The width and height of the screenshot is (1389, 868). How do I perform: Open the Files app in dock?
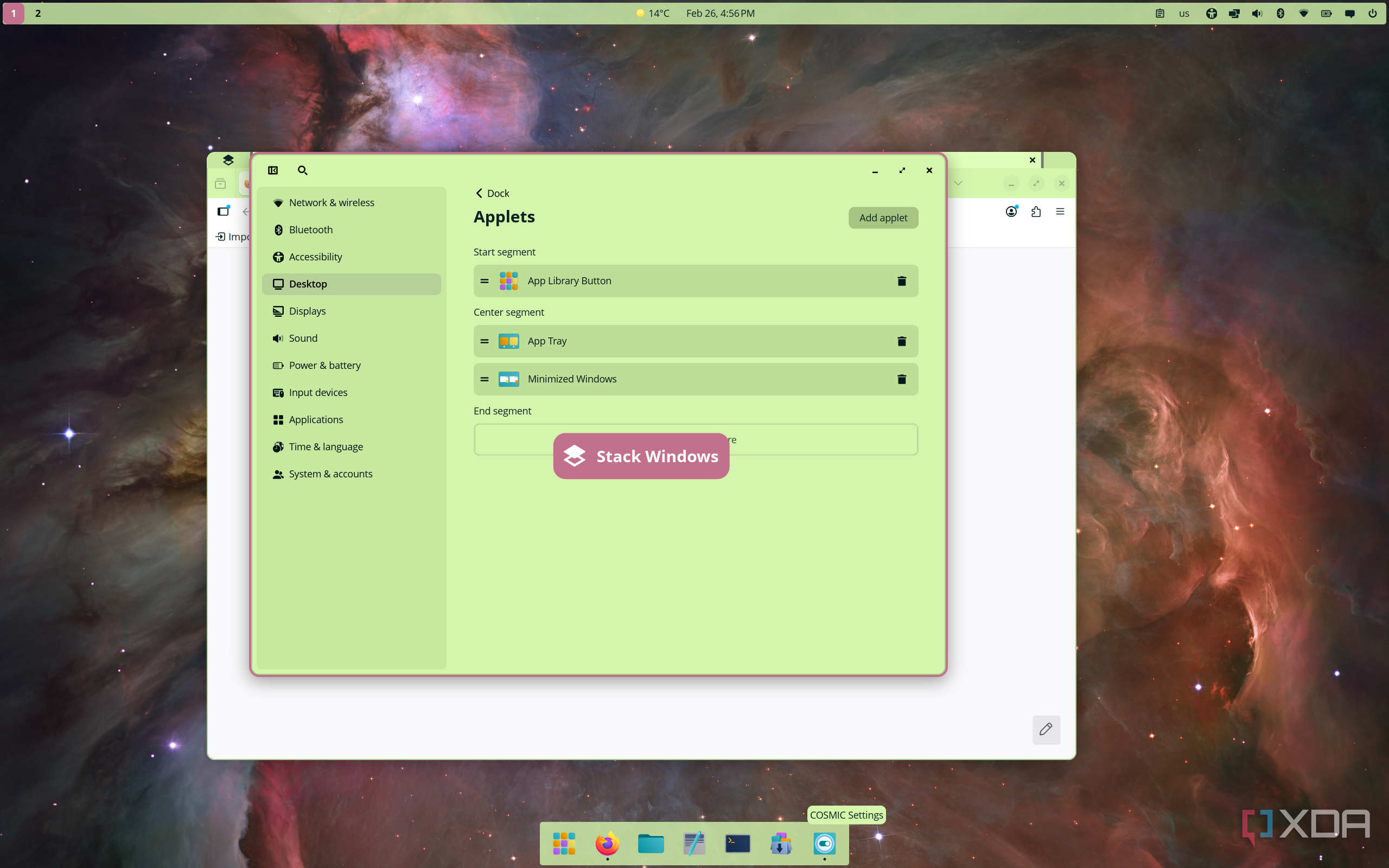(x=651, y=843)
